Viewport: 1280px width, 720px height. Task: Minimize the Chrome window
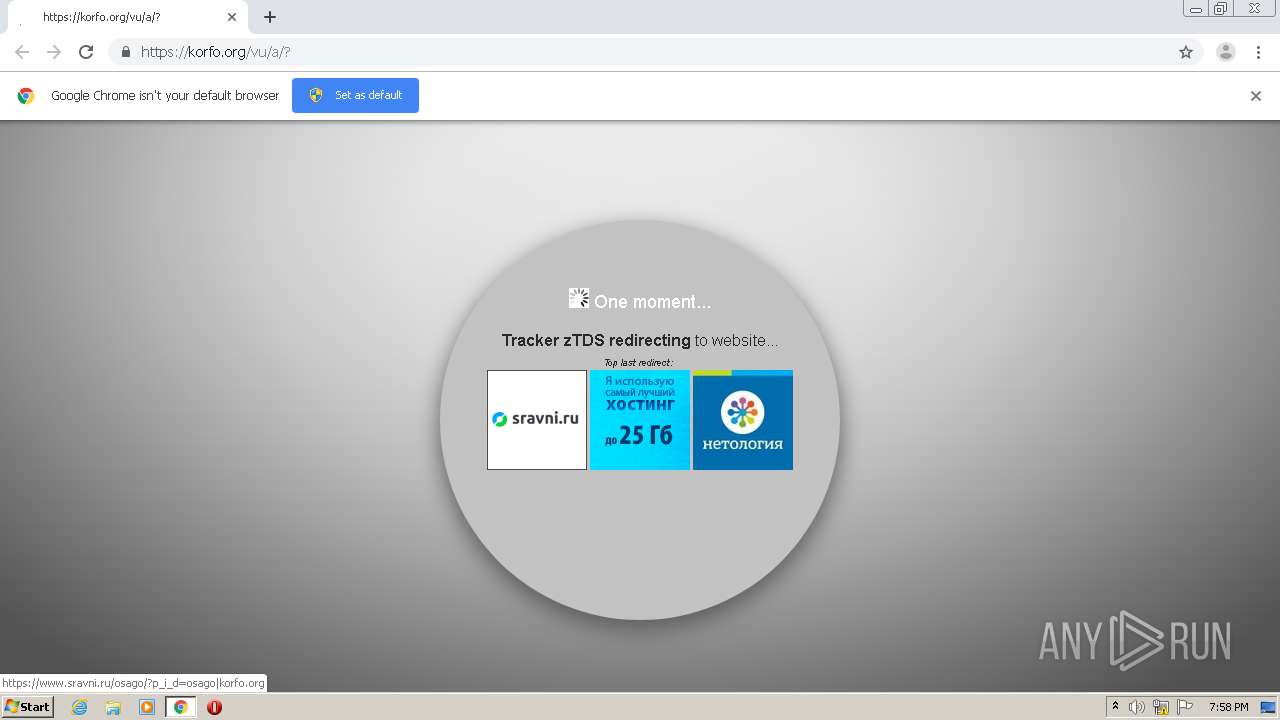point(1196,9)
